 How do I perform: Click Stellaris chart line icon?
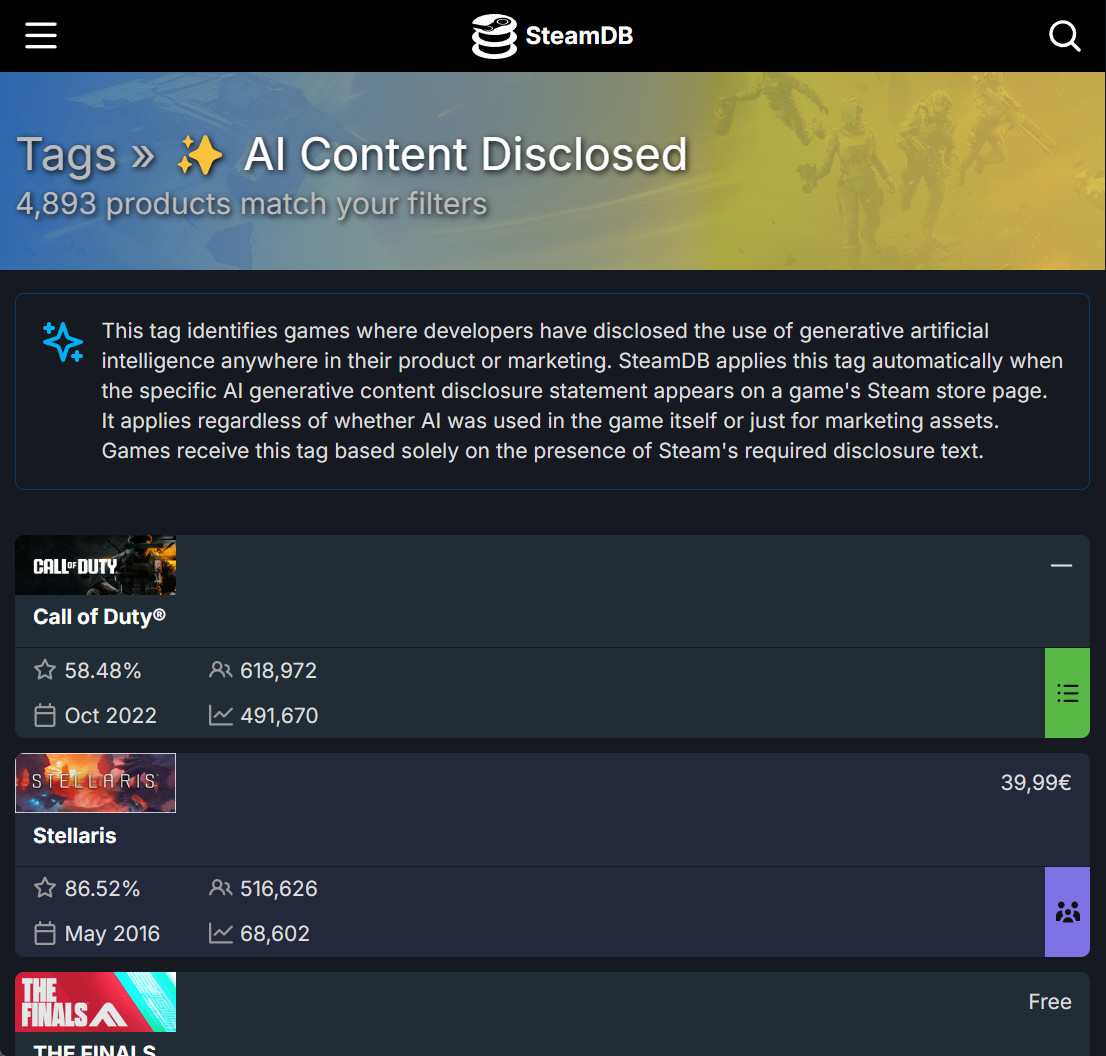tap(221, 933)
